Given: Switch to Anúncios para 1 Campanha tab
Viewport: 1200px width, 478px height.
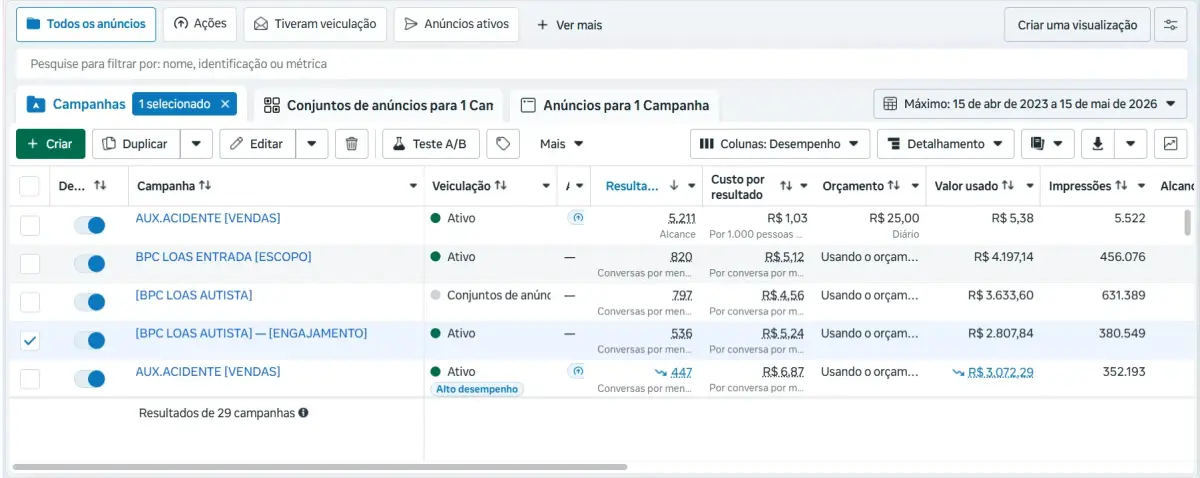Looking at the screenshot, I should 614,105.
